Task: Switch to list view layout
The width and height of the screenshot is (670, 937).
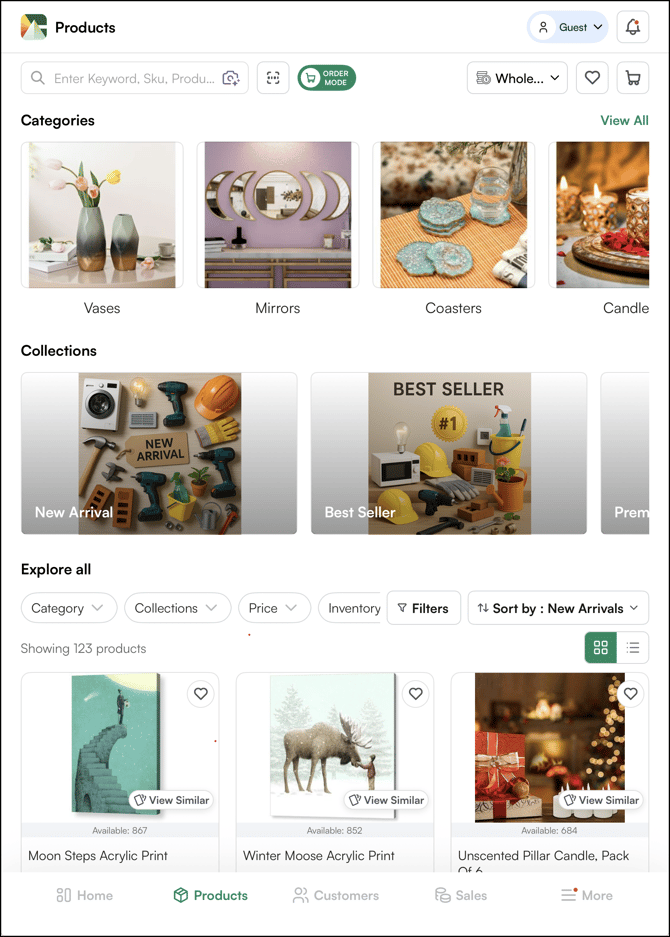Action: tap(633, 648)
